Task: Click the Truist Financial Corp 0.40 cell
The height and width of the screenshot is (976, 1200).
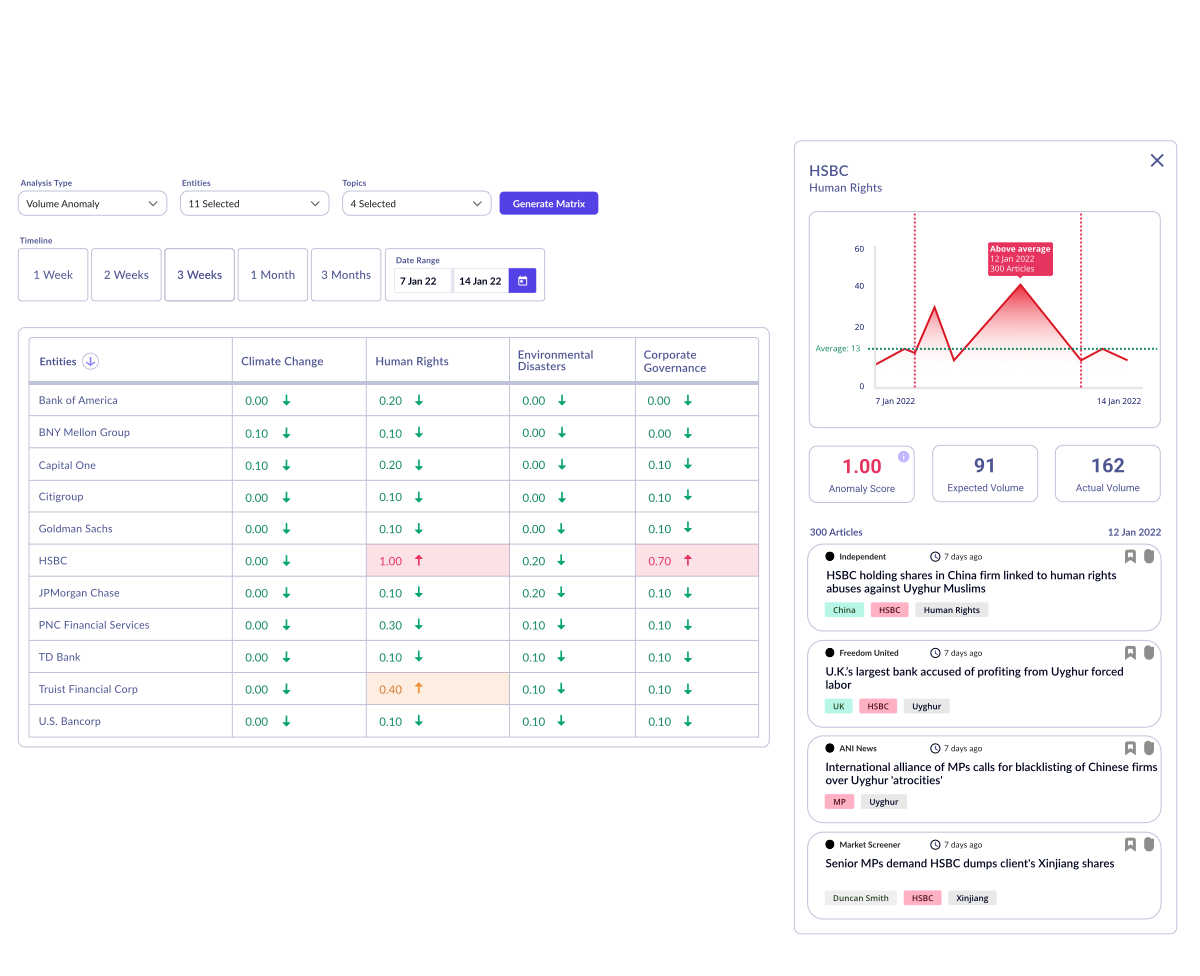Action: pos(438,689)
